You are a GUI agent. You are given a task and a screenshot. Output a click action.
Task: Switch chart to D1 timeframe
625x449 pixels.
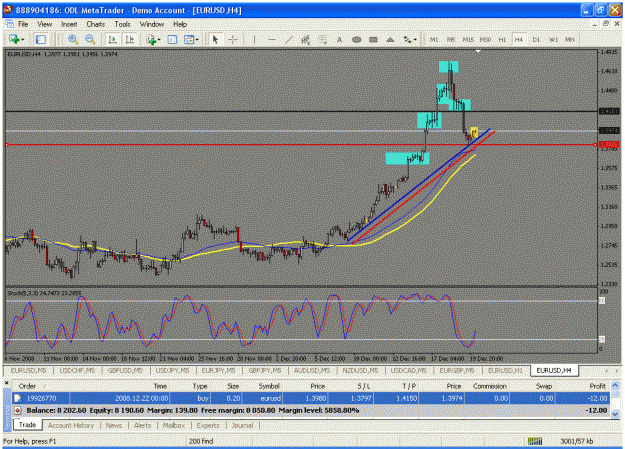536,39
